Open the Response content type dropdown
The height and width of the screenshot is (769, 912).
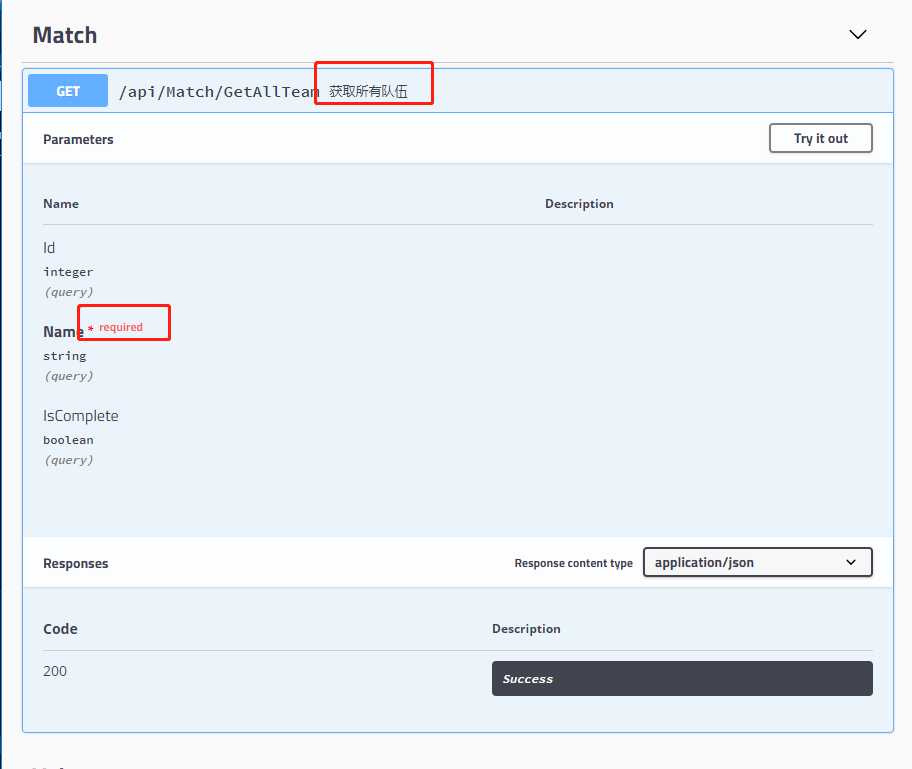(757, 562)
